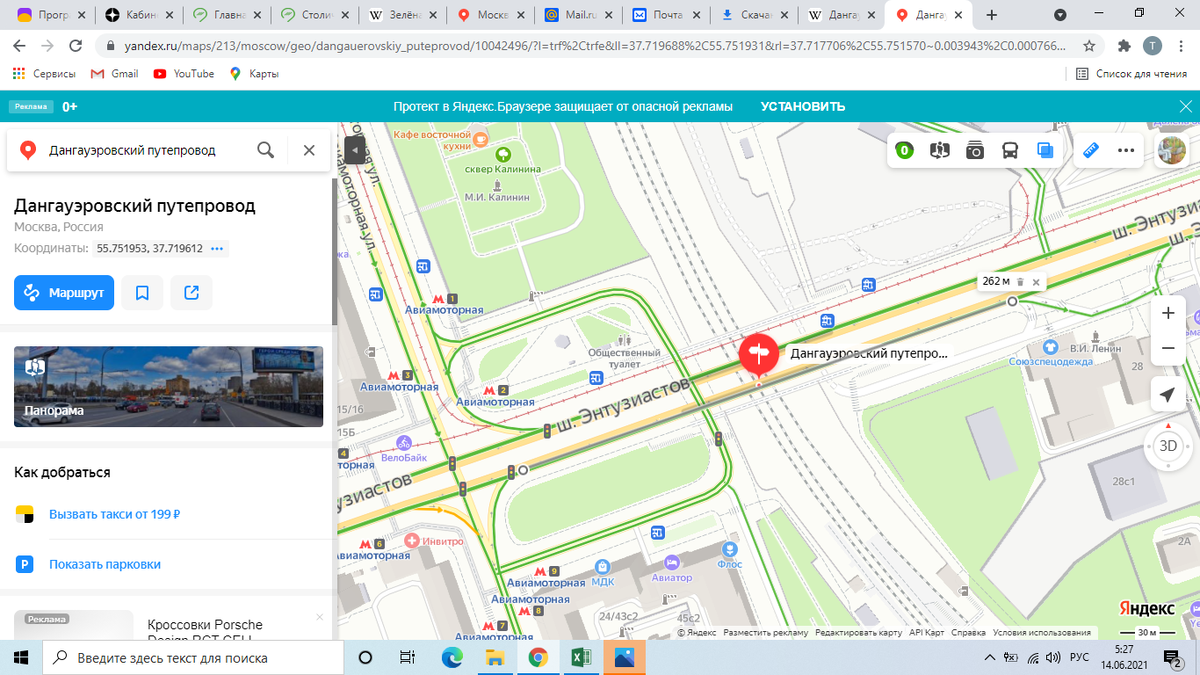Open Вызвать такси от 199 ₽ link

(x=114, y=515)
